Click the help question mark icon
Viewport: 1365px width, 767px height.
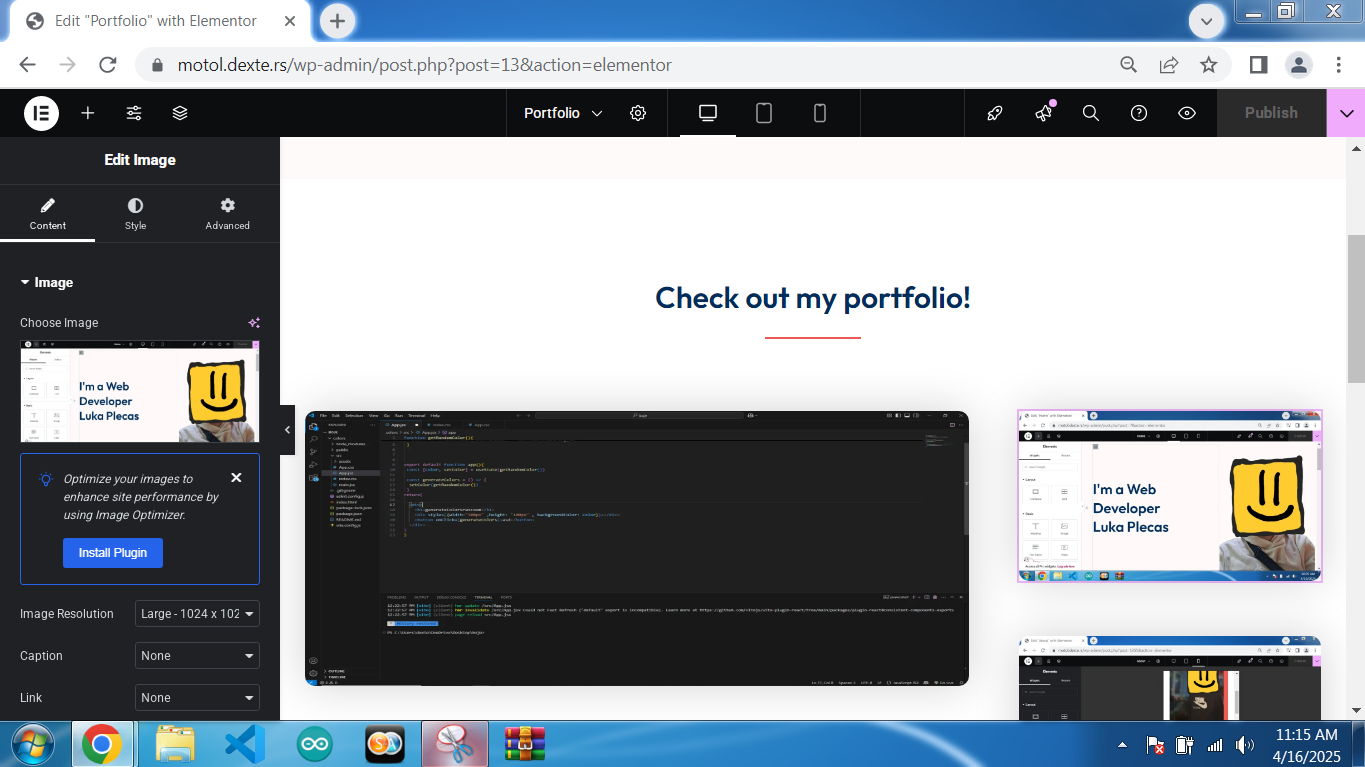pyautogui.click(x=1139, y=113)
